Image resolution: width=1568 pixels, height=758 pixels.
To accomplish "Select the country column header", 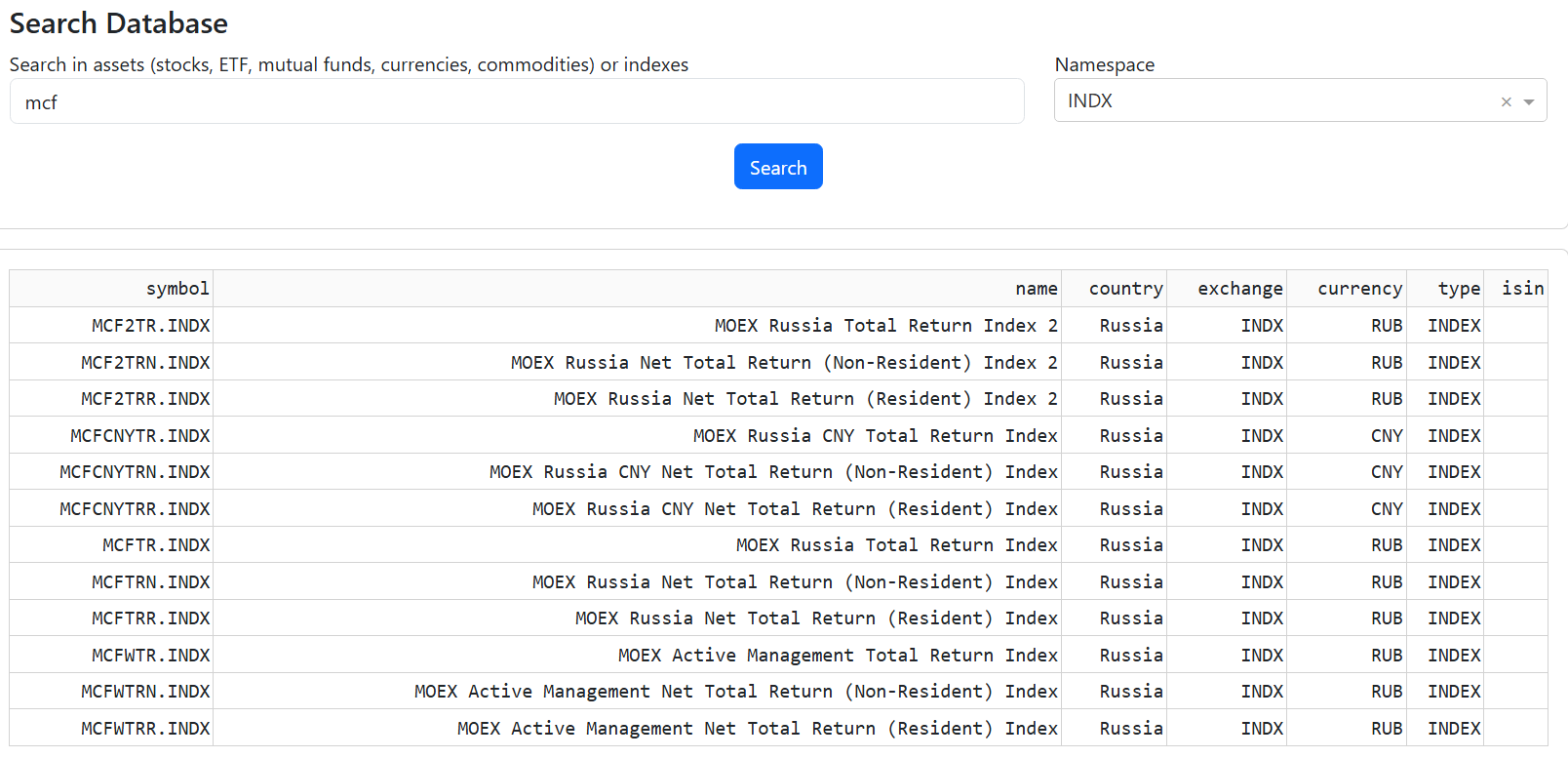I will (1125, 289).
